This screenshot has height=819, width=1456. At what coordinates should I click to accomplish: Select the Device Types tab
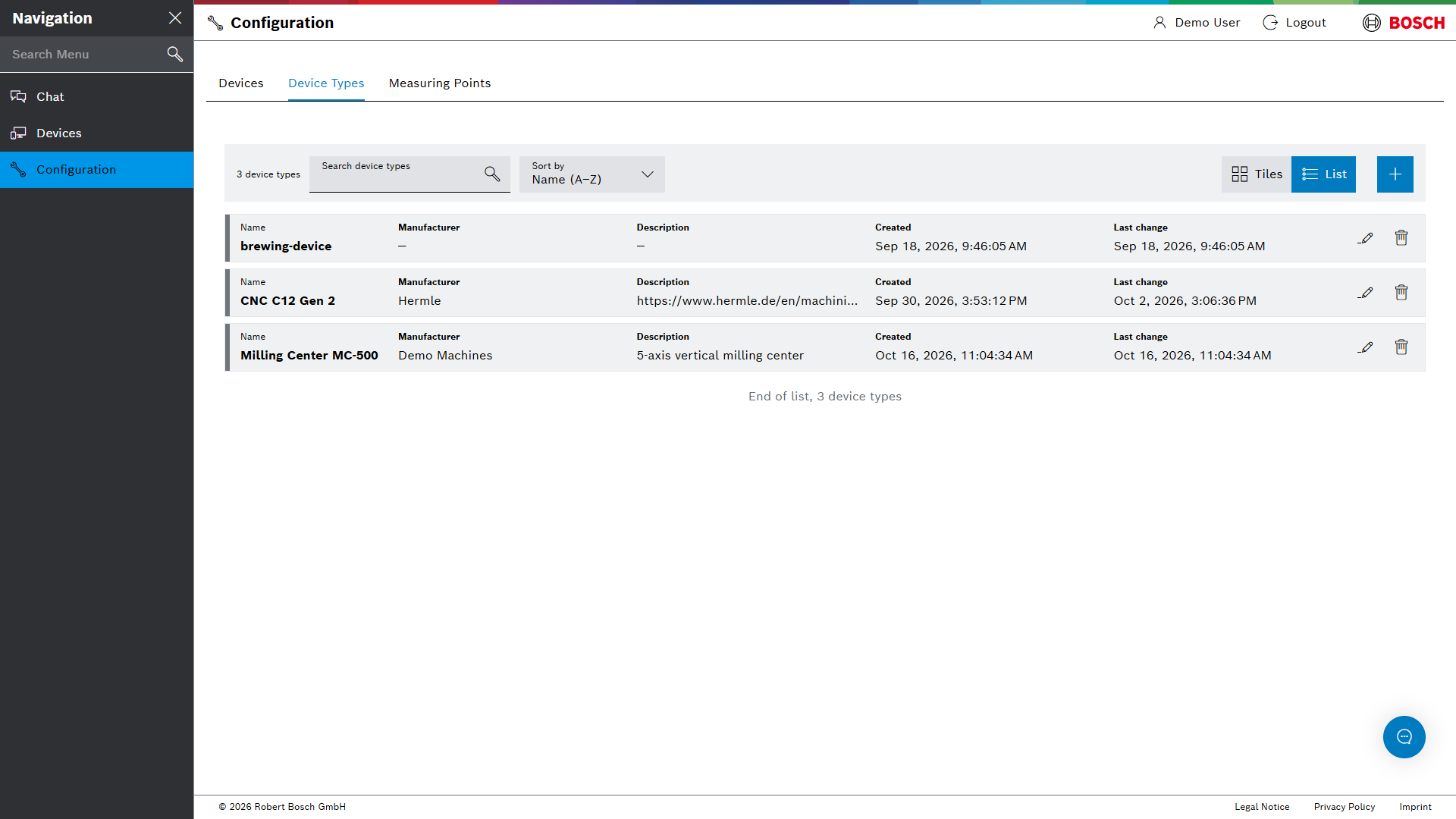[x=326, y=83]
